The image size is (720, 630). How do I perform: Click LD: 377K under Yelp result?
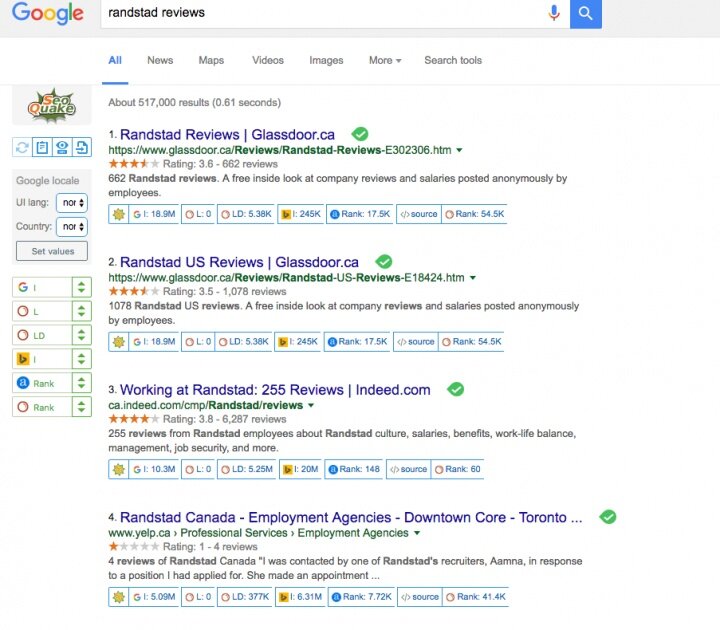point(245,597)
